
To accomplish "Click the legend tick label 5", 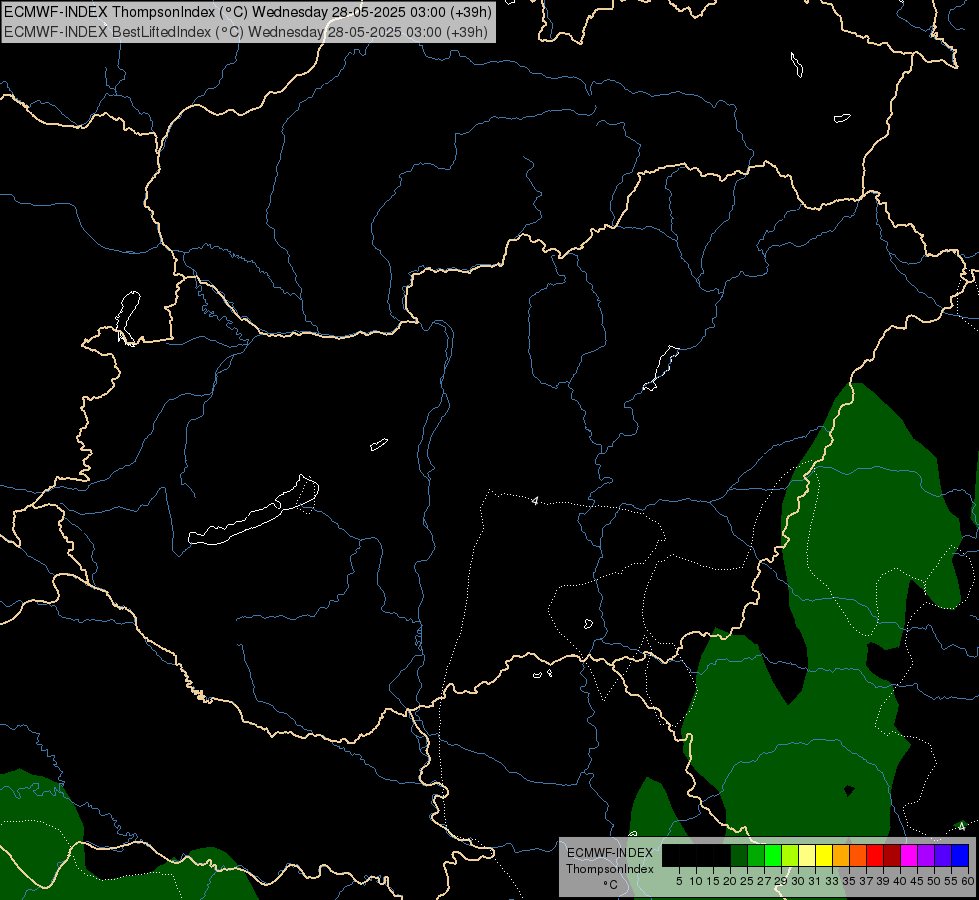I will coord(679,881).
